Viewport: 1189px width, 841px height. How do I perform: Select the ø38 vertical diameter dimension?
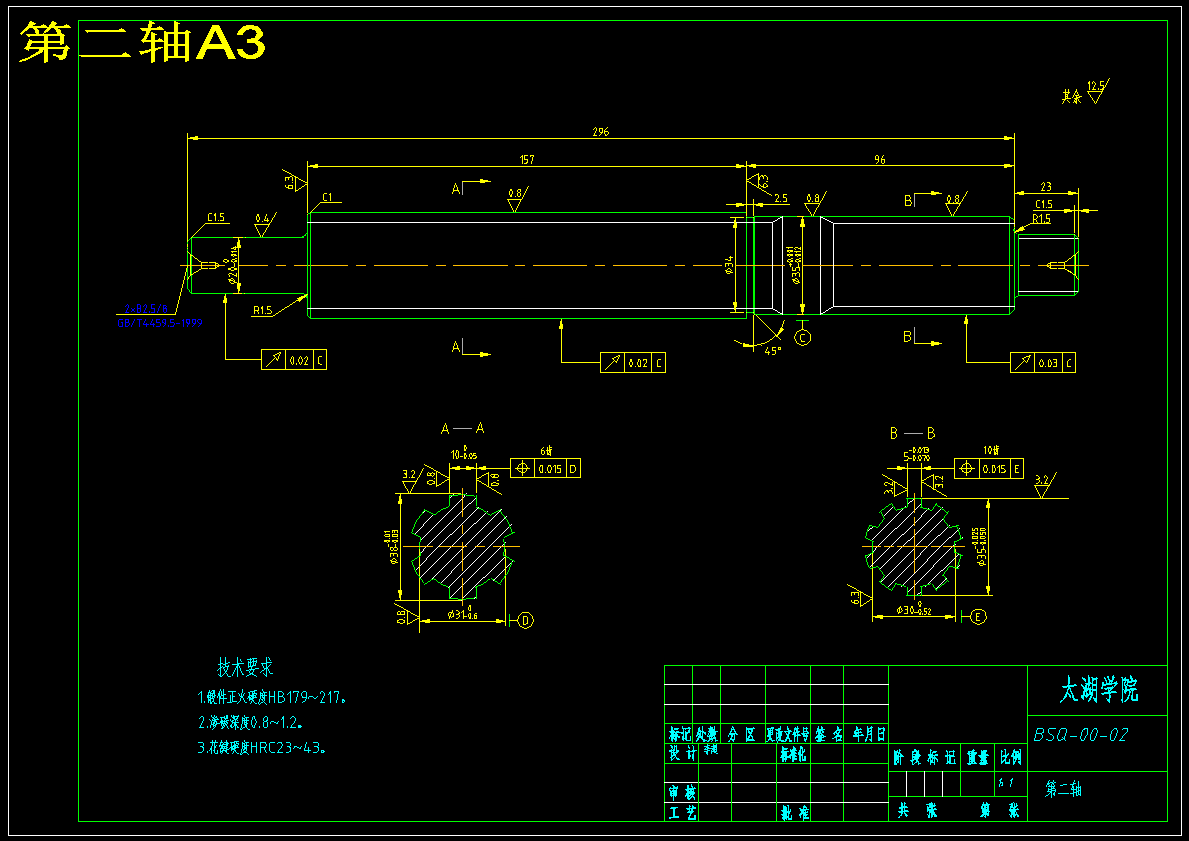click(394, 547)
